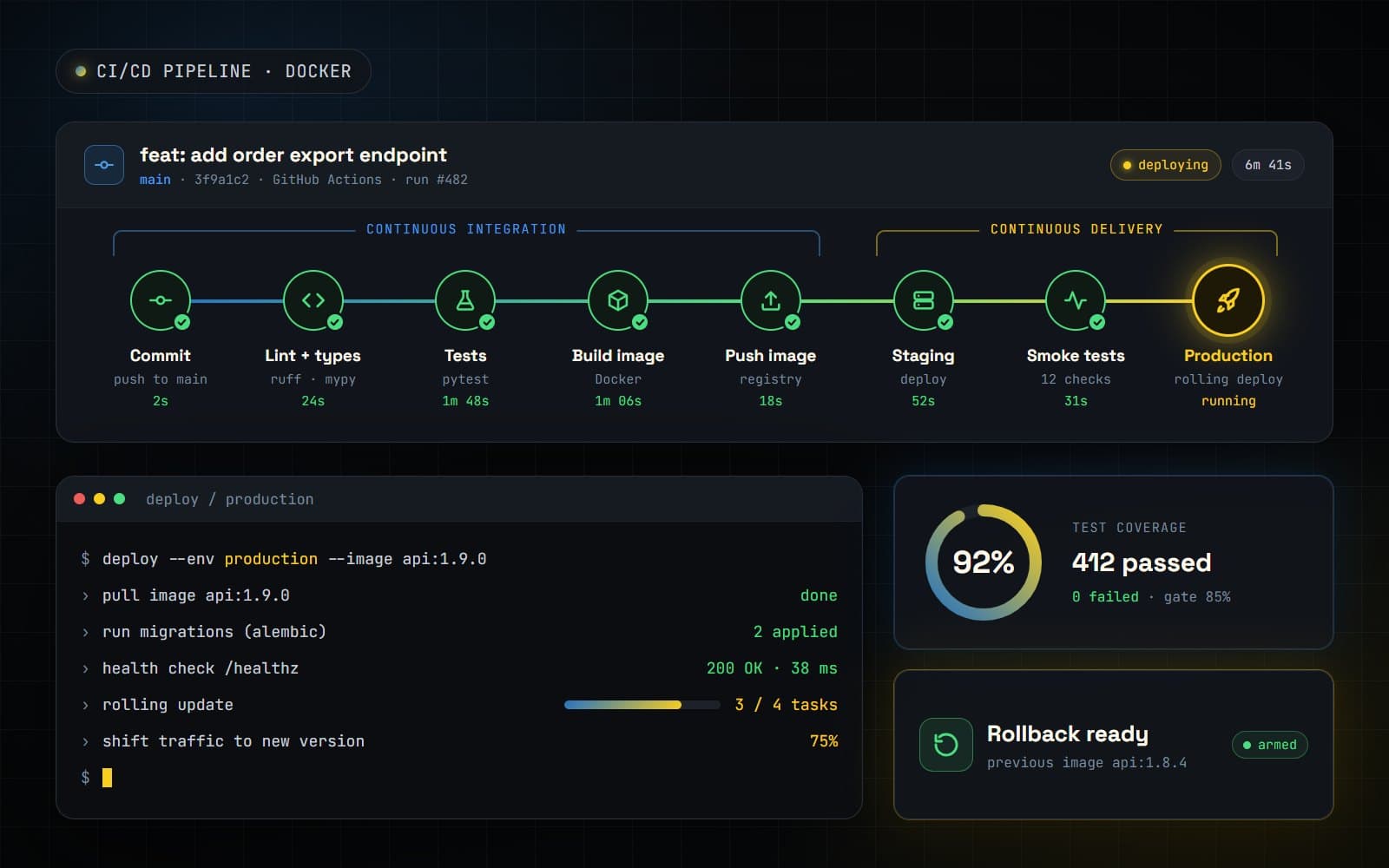The width and height of the screenshot is (1389, 868).
Task: Click the 6m 41s duration pill
Action: (x=1268, y=165)
